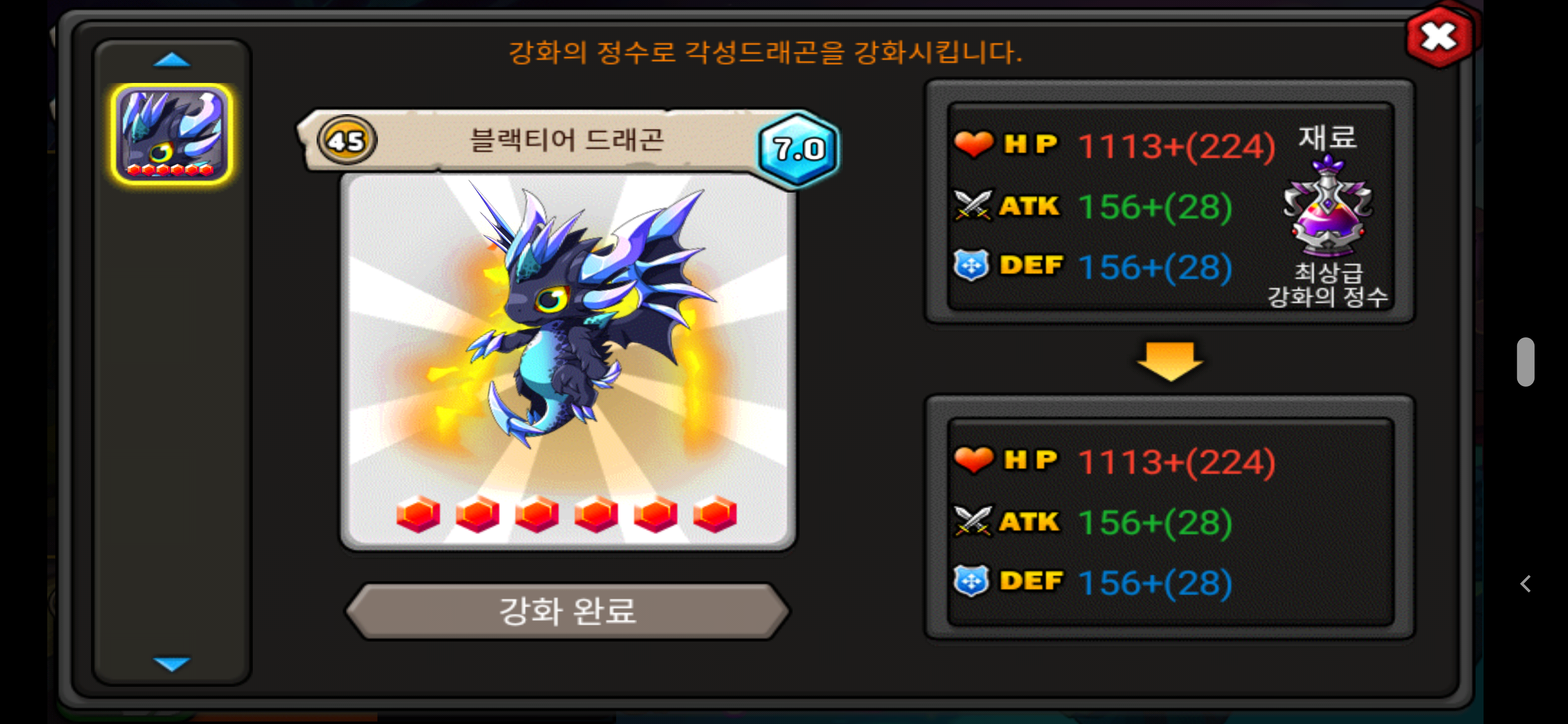
Task: Tap the heart HP icon in the current stats
Action: [x=973, y=144]
